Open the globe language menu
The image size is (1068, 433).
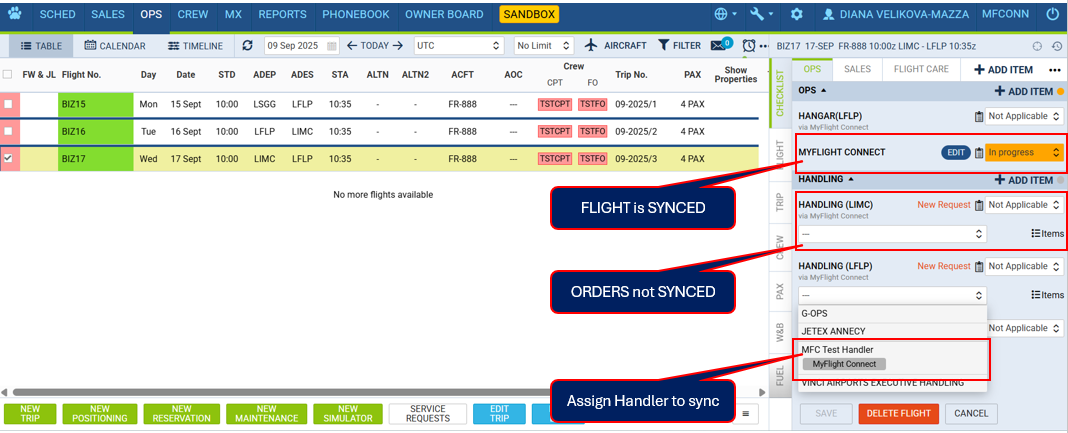(723, 15)
